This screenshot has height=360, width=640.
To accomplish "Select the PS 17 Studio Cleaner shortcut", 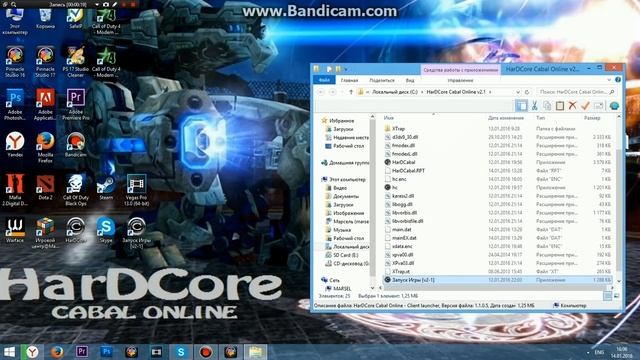I will [76, 62].
